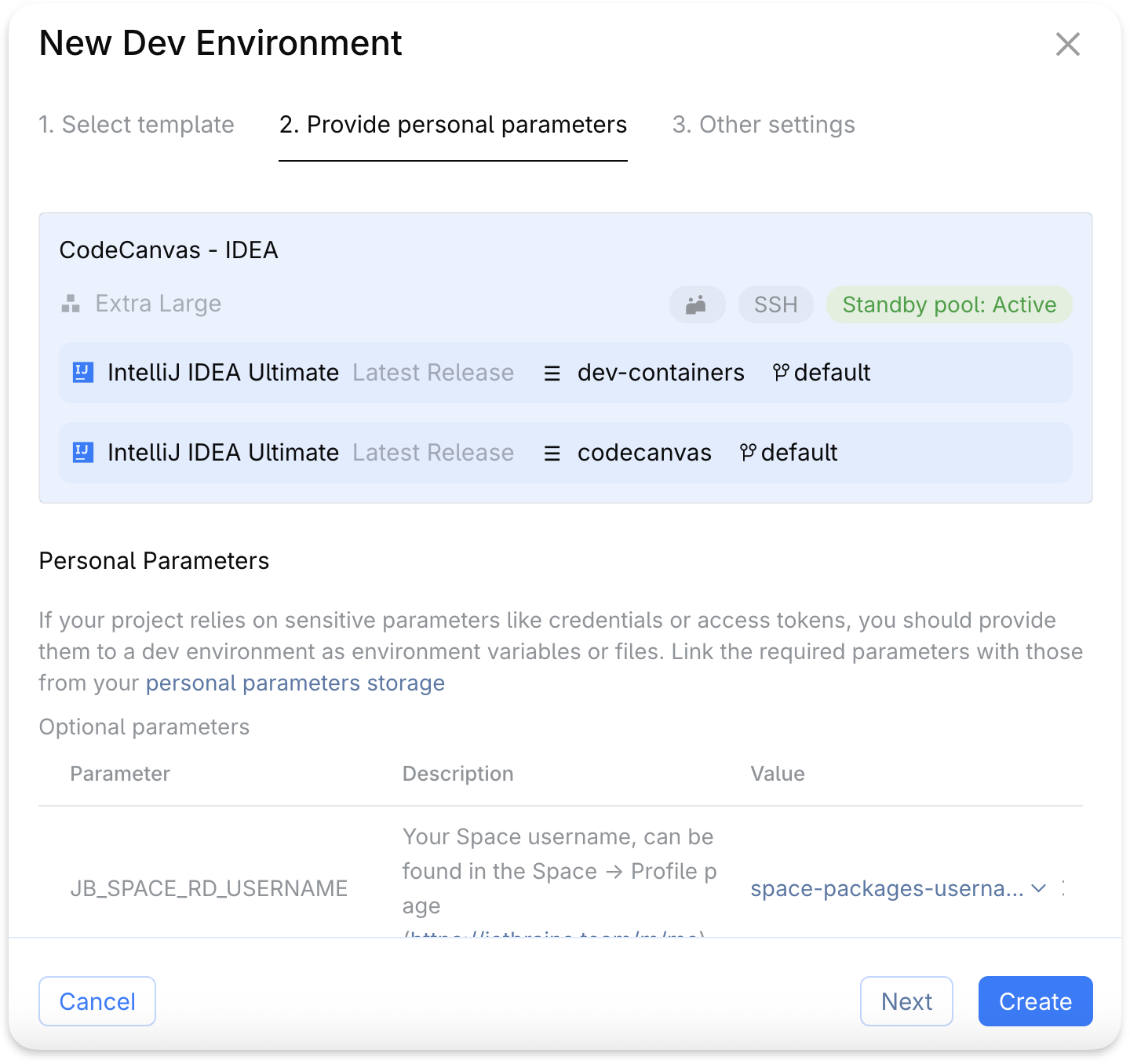The height and width of the screenshot is (1064, 1130).
Task: Click the codecanvas repository name
Action: point(644,452)
